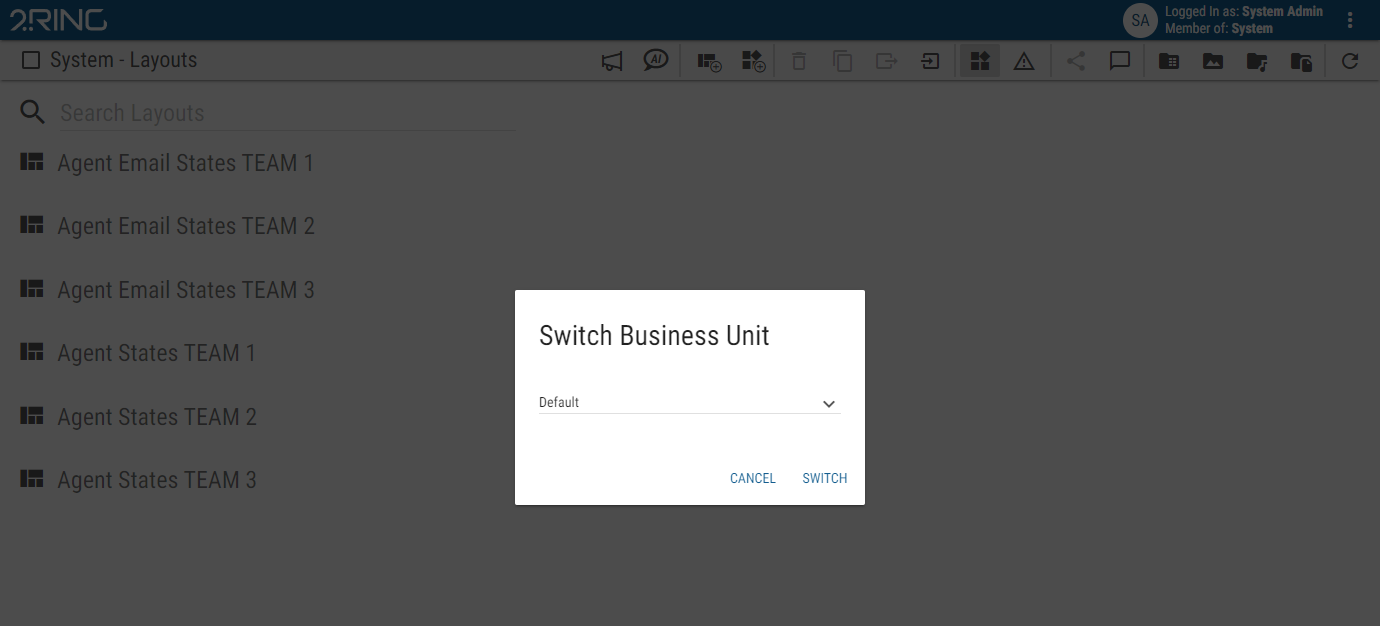Select the announcements megaphone icon
The width and height of the screenshot is (1380, 626).
coord(611,60)
